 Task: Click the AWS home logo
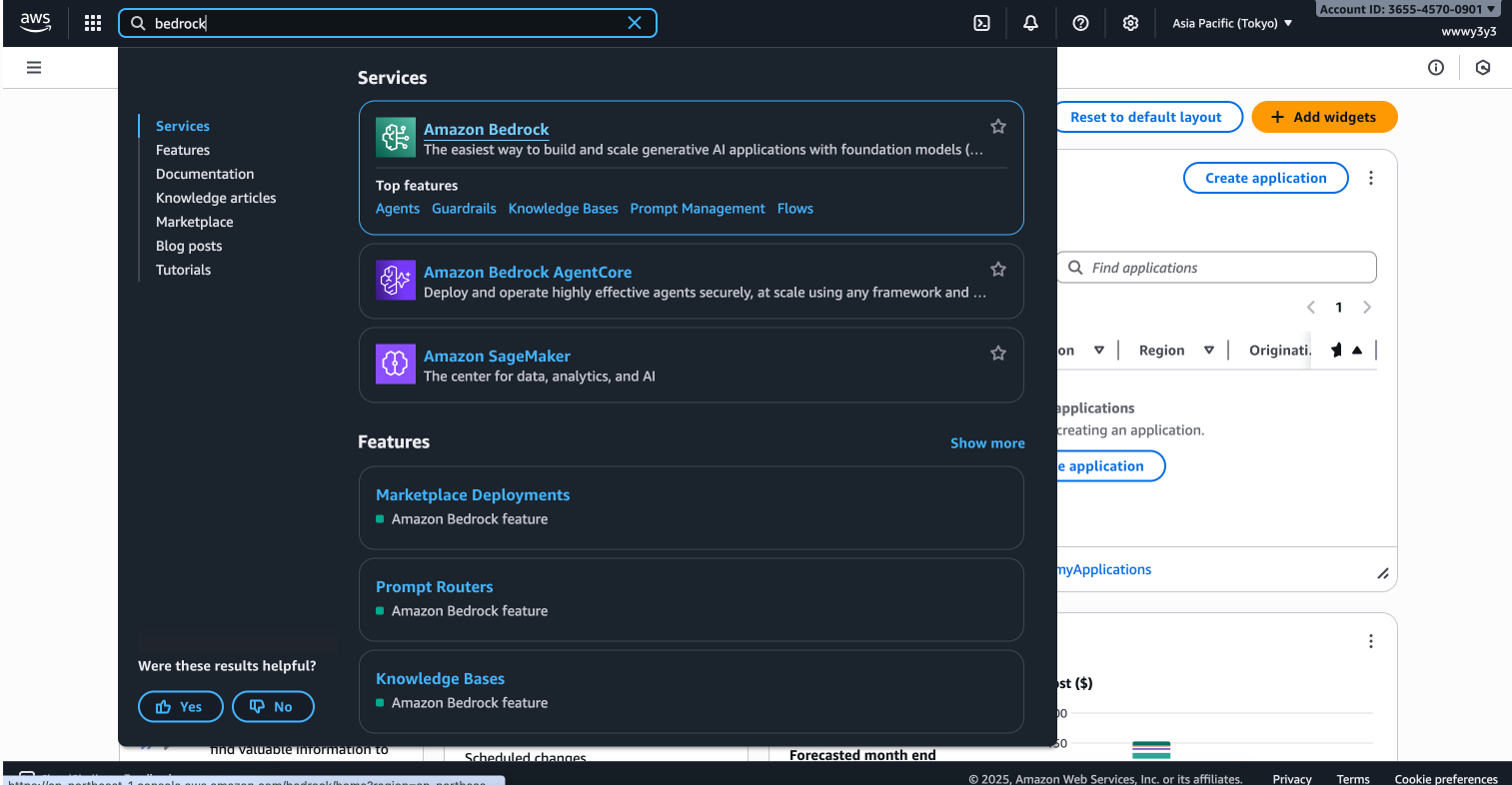(36, 22)
